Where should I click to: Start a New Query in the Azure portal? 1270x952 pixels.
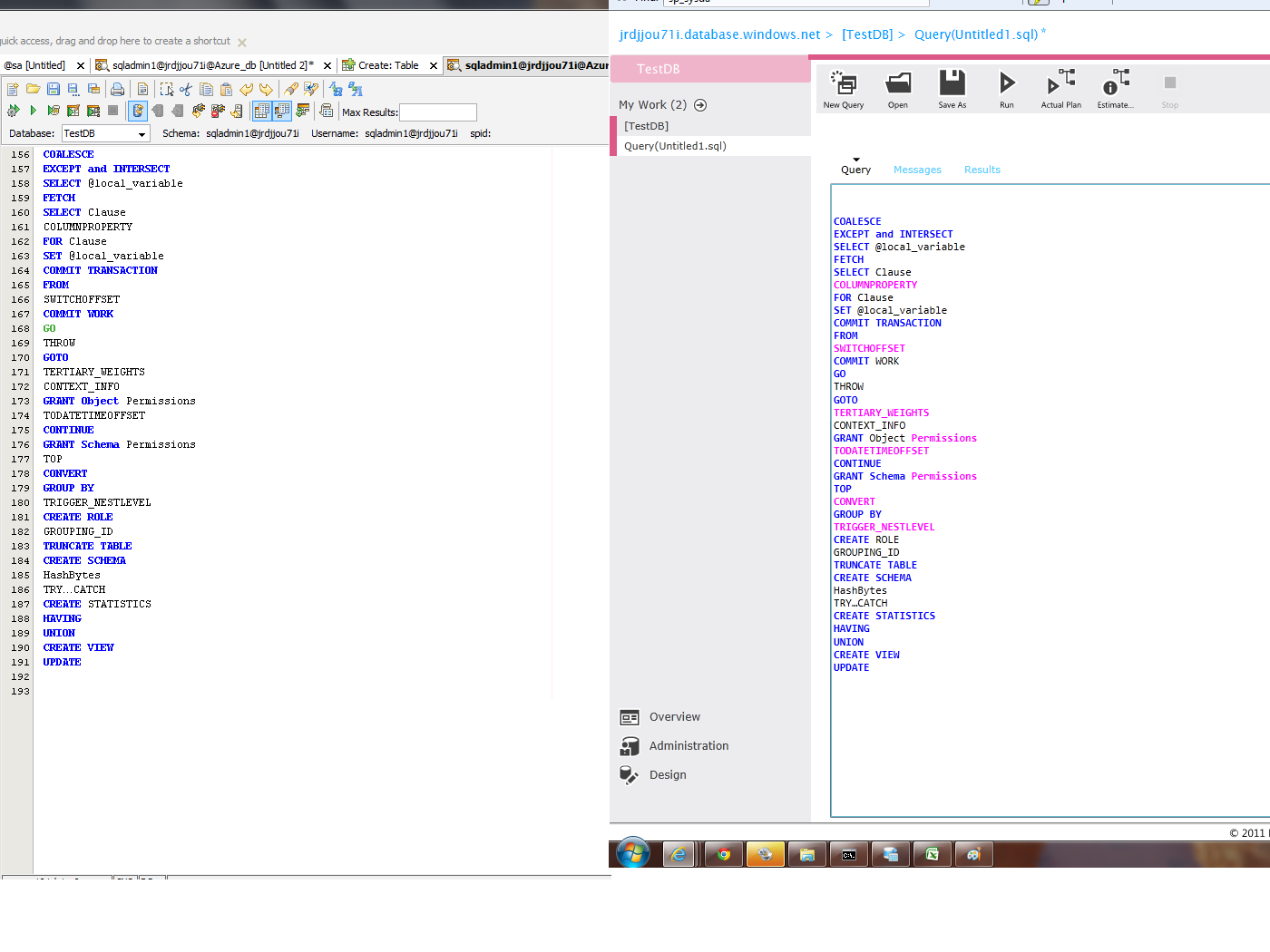(x=843, y=88)
